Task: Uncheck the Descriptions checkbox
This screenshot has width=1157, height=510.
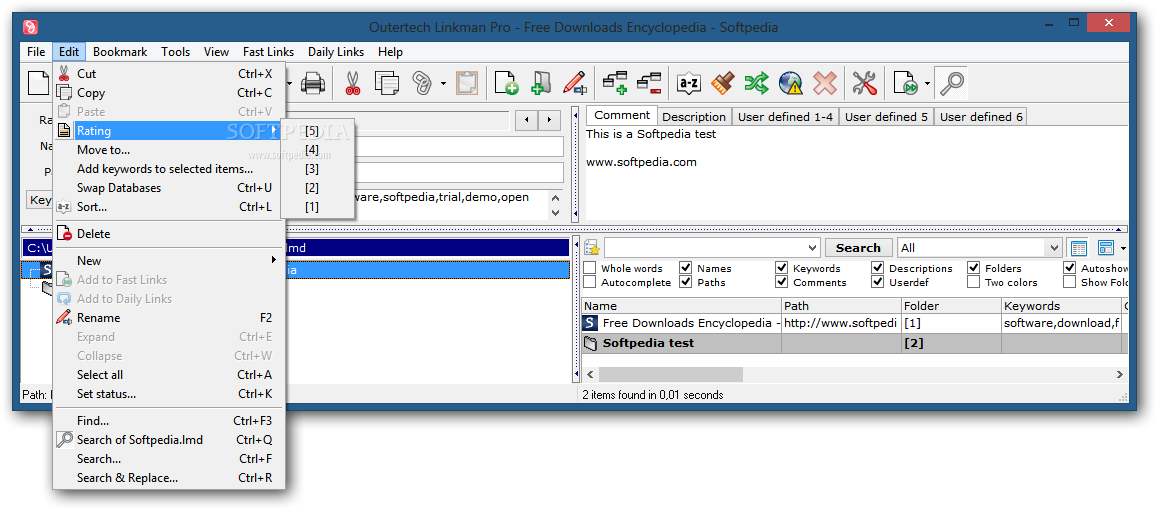Action: 877,268
